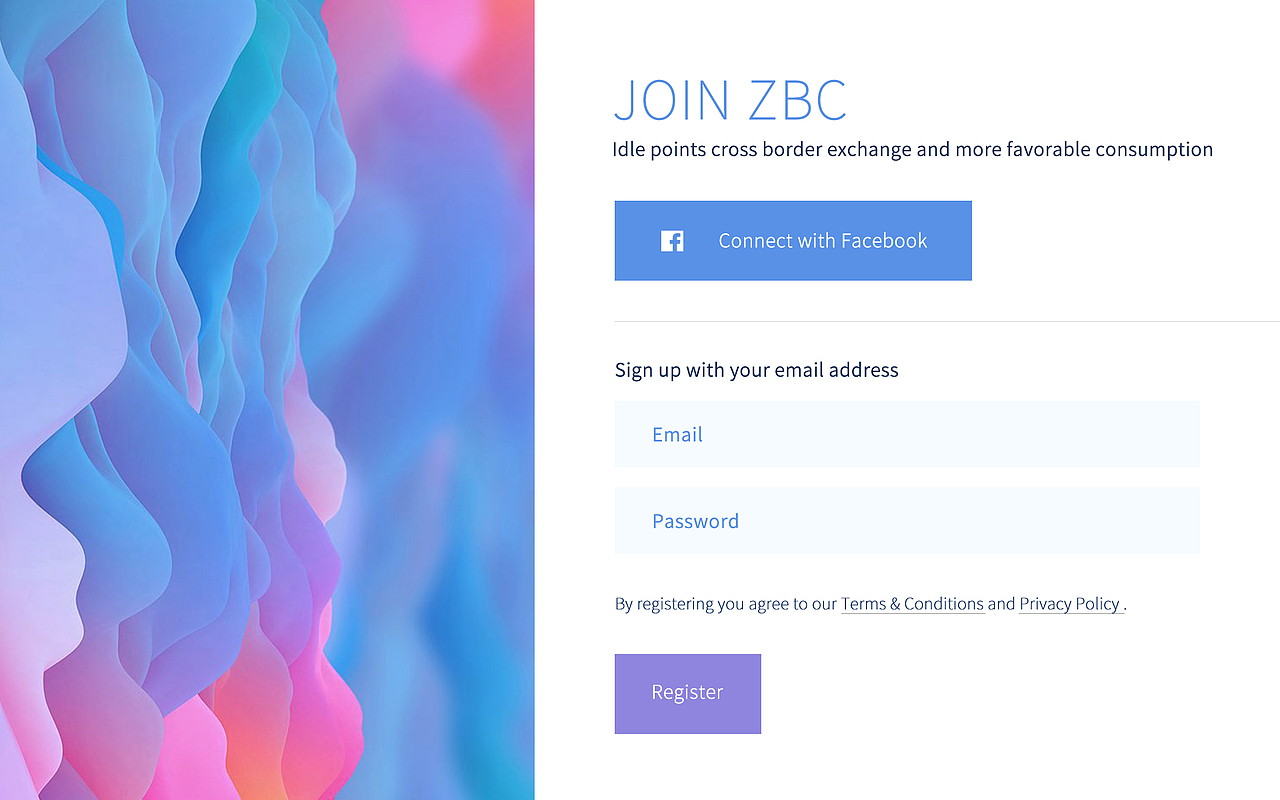
Task: Click the word 'and' between policy links
Action: point(1001,604)
